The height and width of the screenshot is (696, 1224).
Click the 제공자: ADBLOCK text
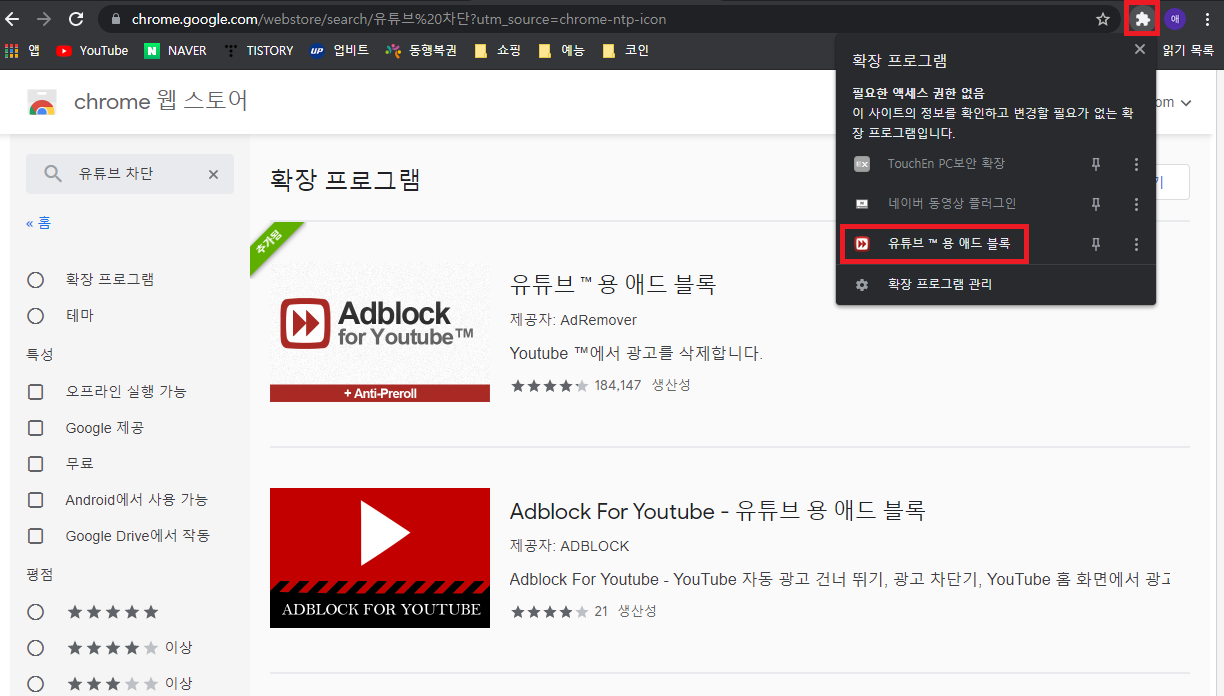pyautogui.click(x=570, y=546)
